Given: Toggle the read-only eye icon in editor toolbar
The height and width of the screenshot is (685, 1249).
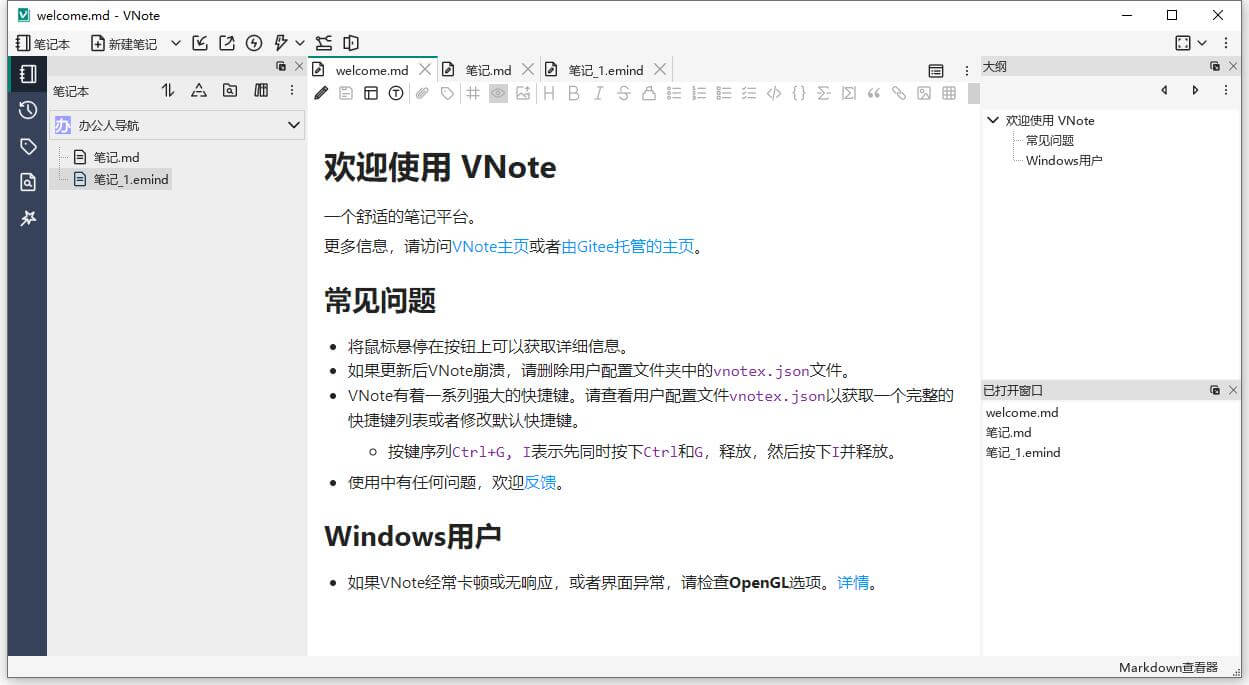Looking at the screenshot, I should pos(497,93).
